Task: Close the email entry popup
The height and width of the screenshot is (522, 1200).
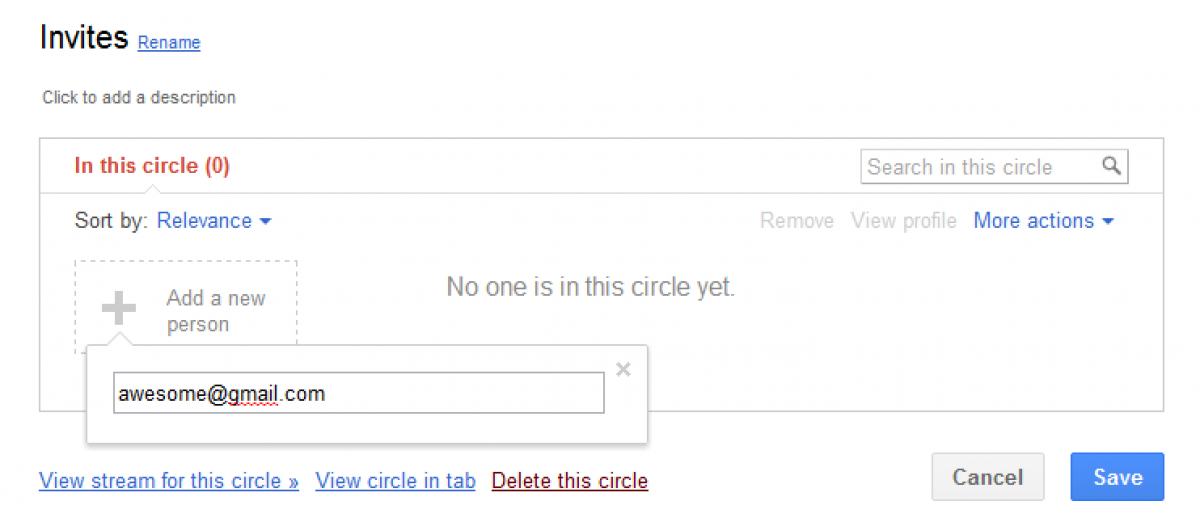Action: pos(623,370)
